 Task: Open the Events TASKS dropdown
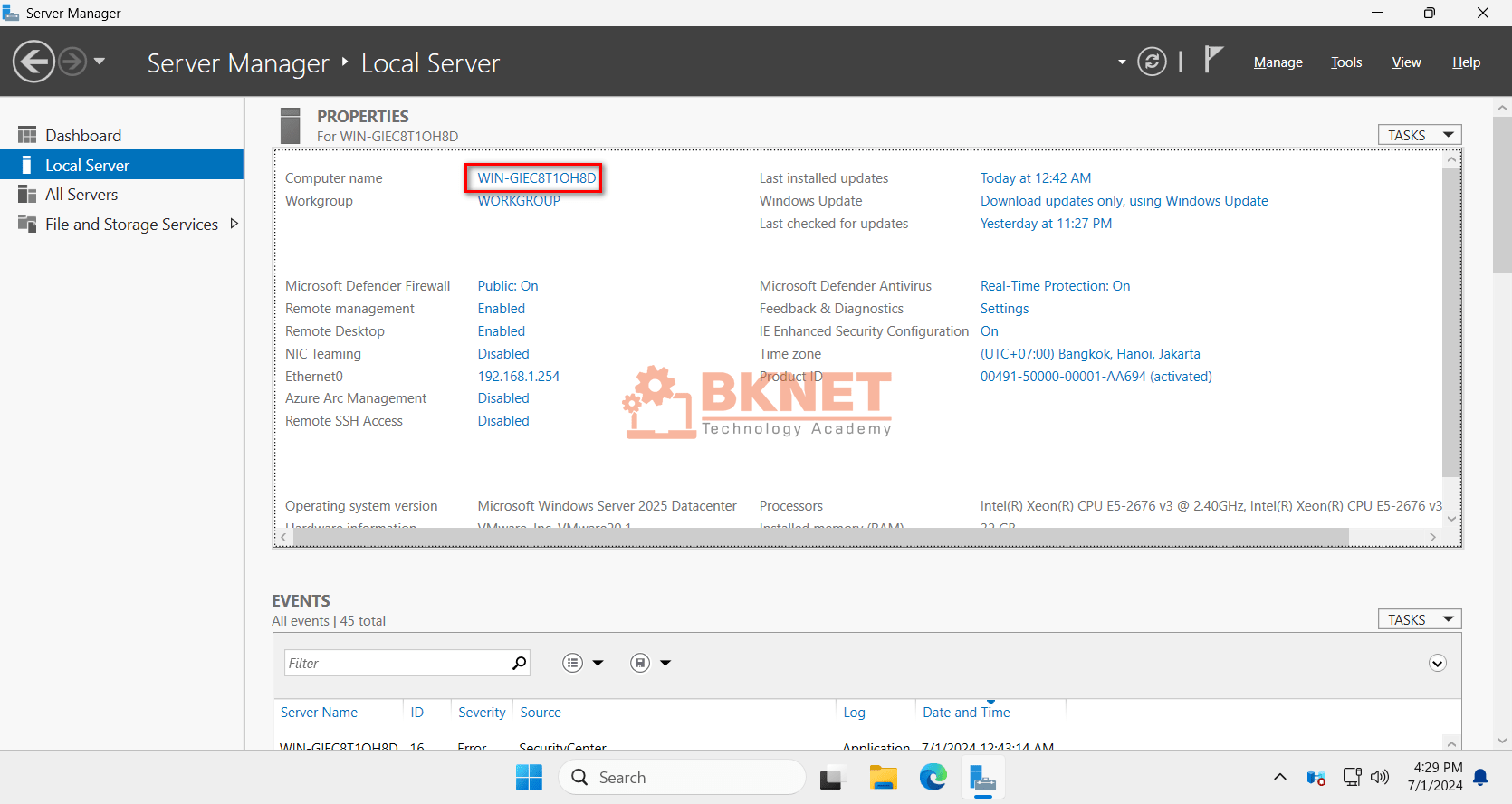coord(1420,619)
